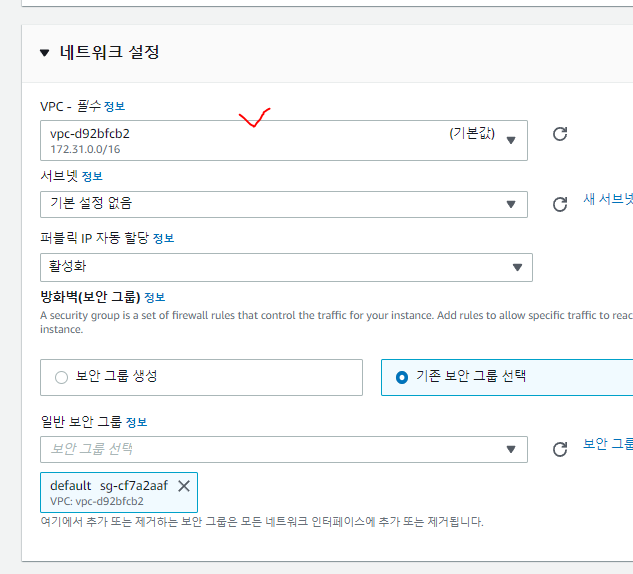
Task: Click the 보안 그룹 선택 search field
Action: [270, 449]
